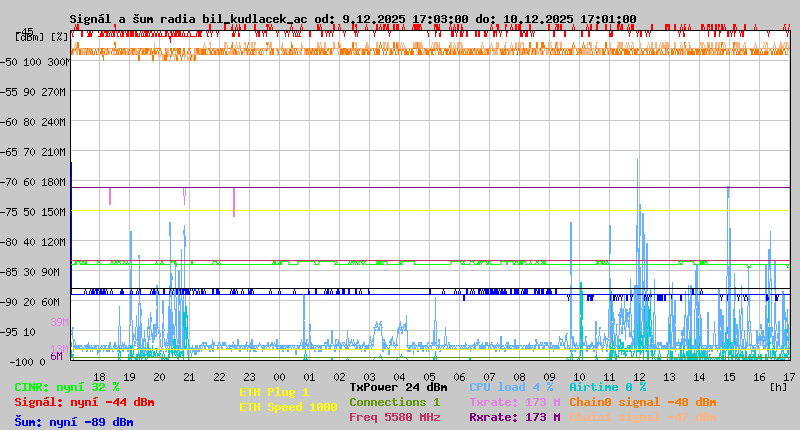
Task: Select the '-70 60 180M' y-axis label
Action: click(33, 182)
